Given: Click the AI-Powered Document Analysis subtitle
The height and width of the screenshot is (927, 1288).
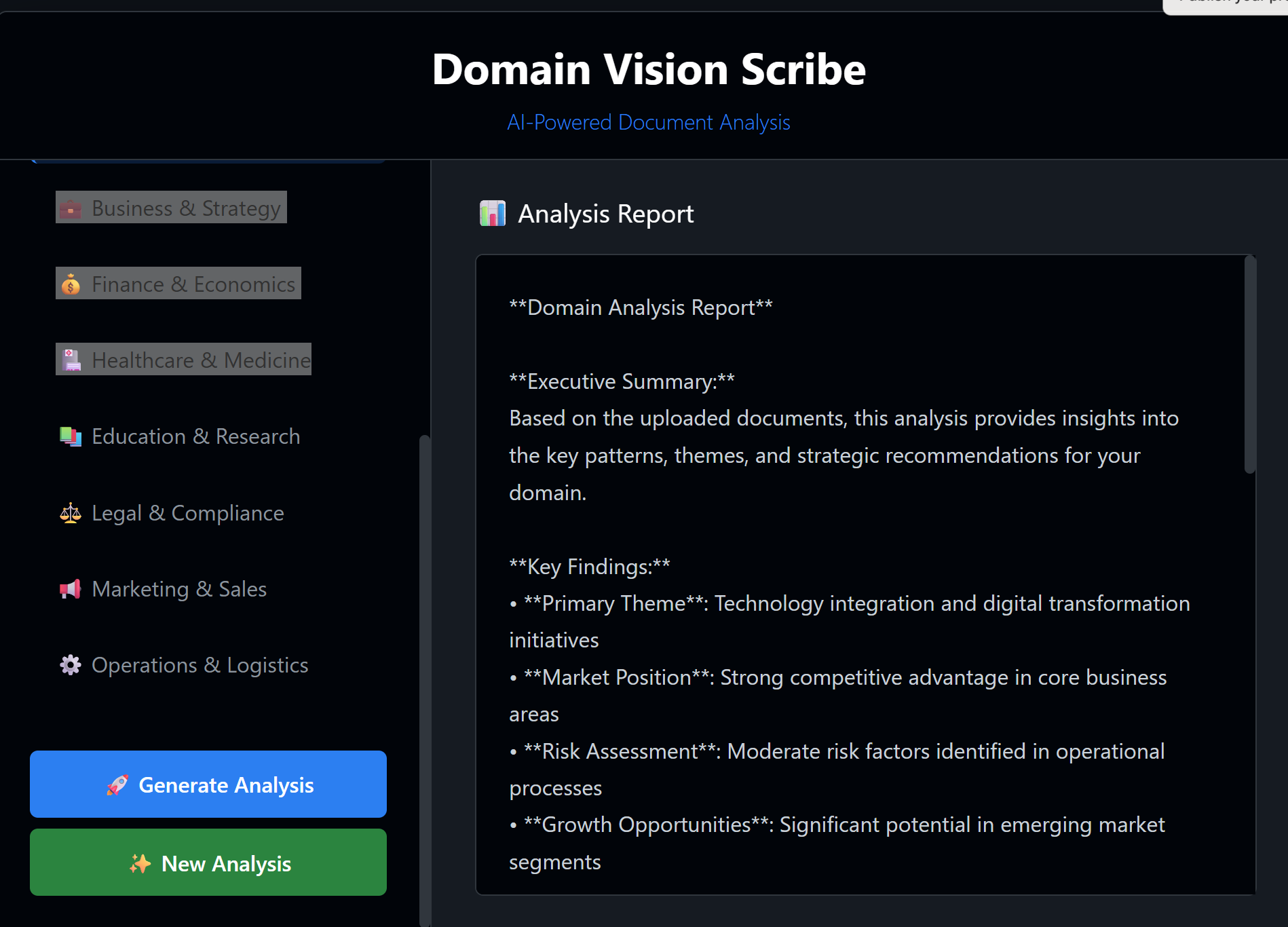Looking at the screenshot, I should (x=649, y=123).
